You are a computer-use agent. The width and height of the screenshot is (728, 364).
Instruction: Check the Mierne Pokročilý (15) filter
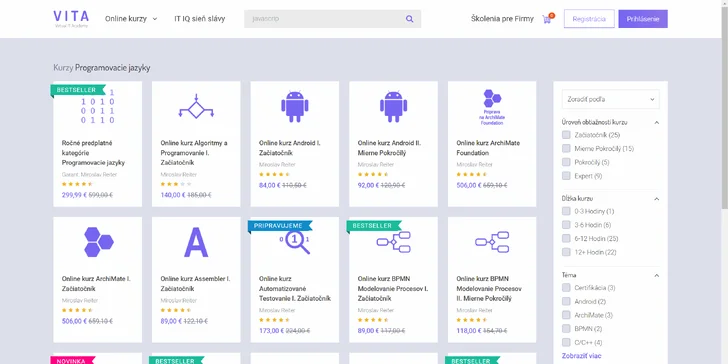(566, 149)
